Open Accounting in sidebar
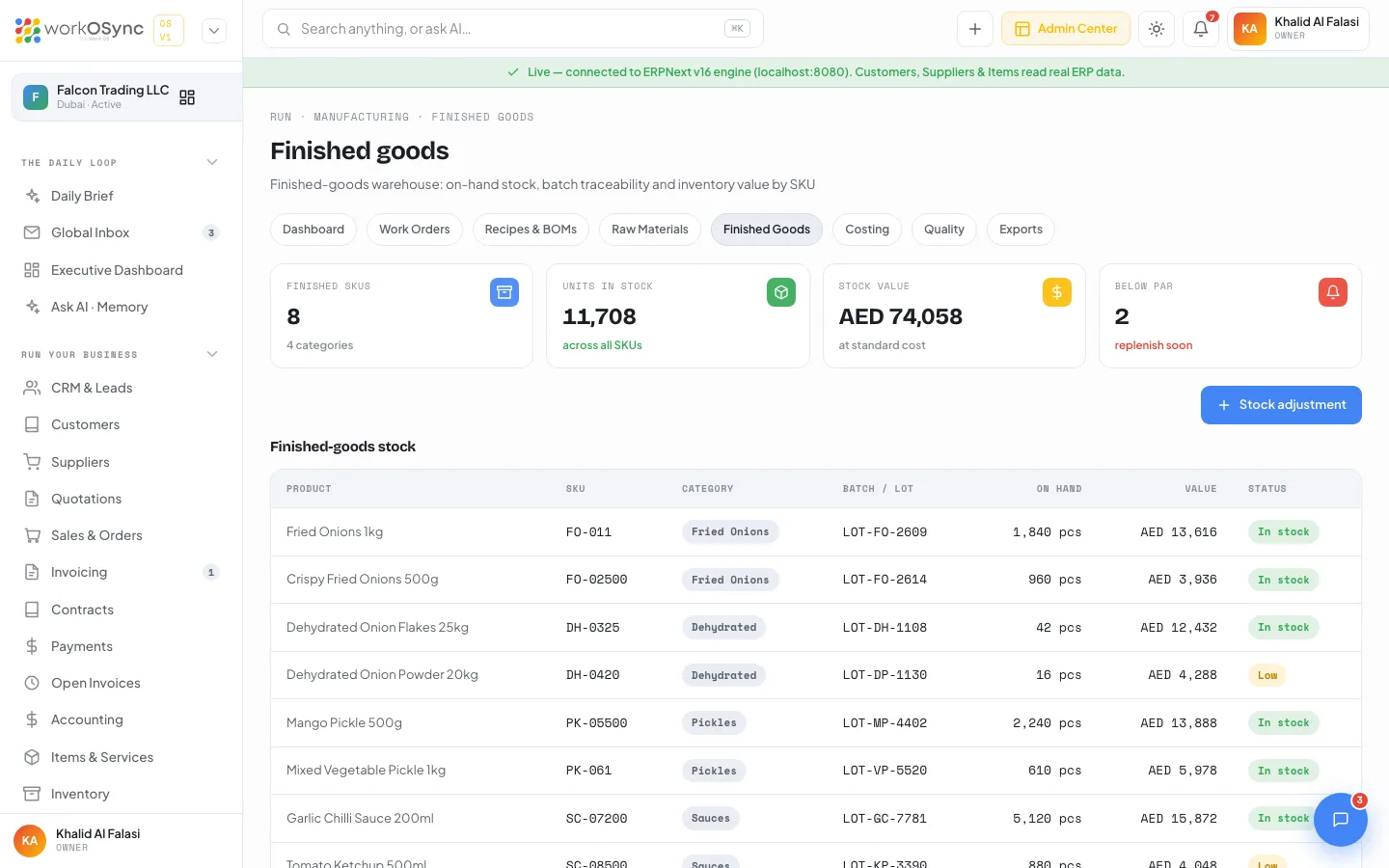 click(122, 719)
